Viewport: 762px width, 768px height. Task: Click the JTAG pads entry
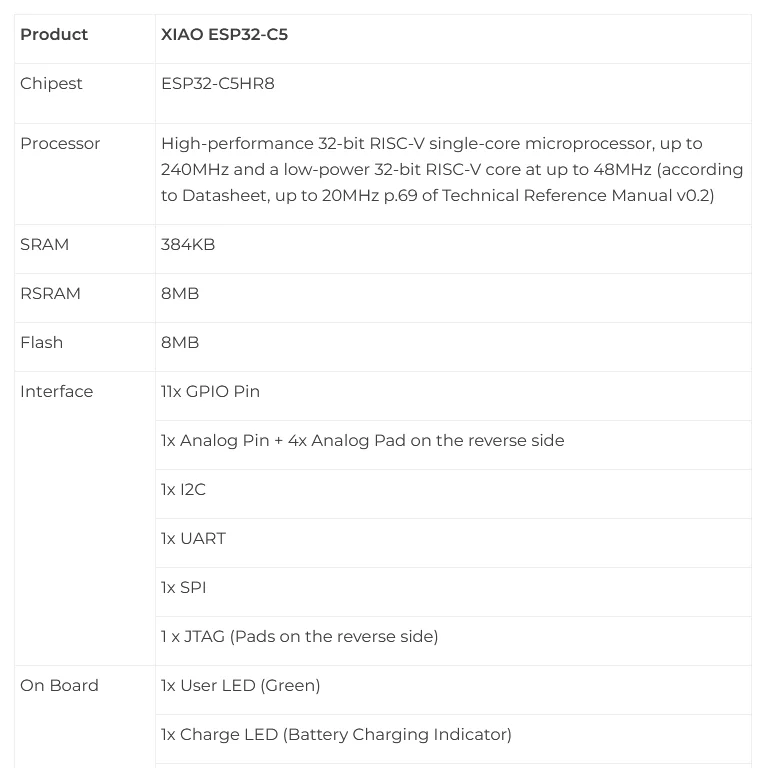[x=299, y=636]
